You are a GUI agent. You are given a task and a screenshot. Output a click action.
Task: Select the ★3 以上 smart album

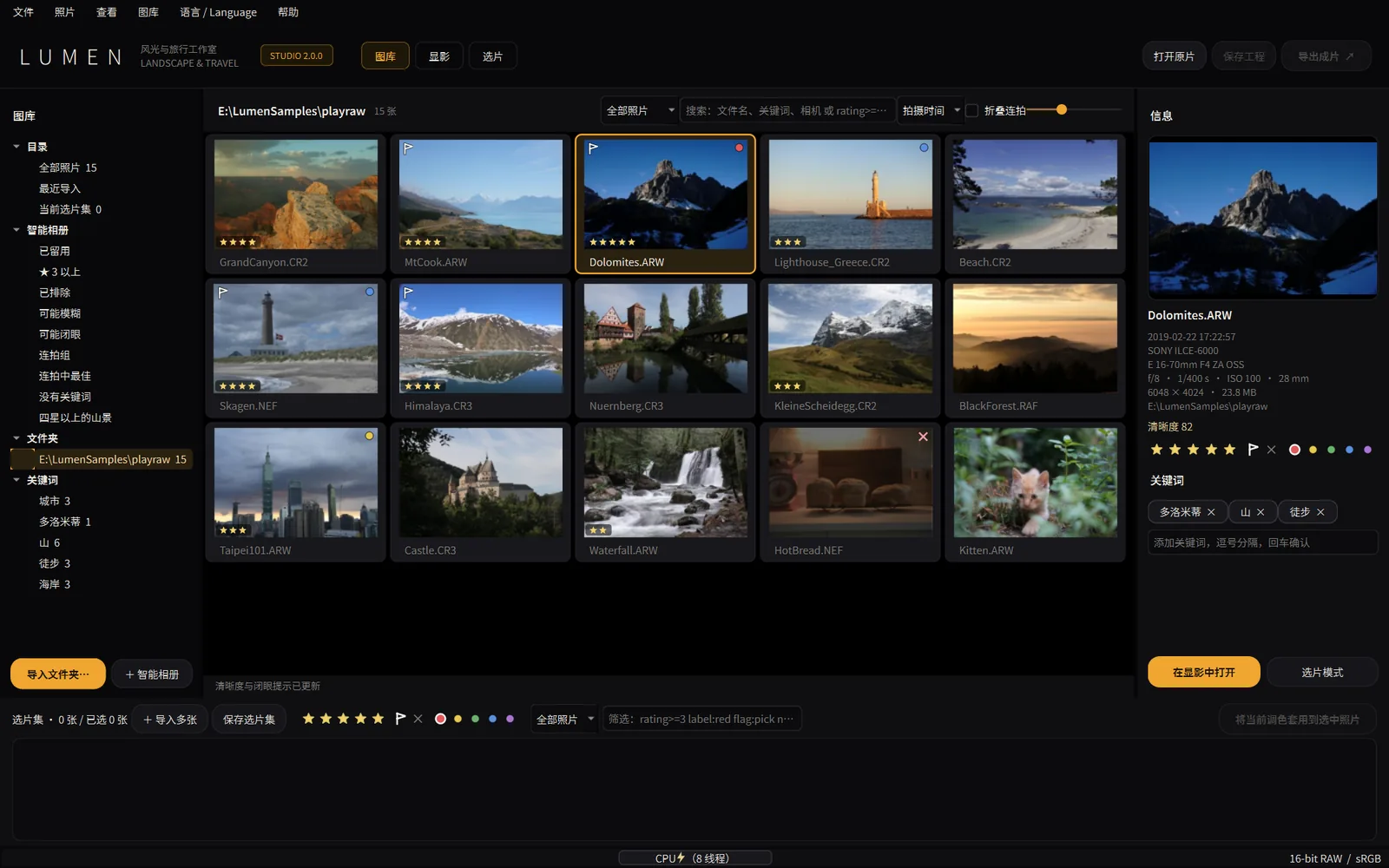60,272
